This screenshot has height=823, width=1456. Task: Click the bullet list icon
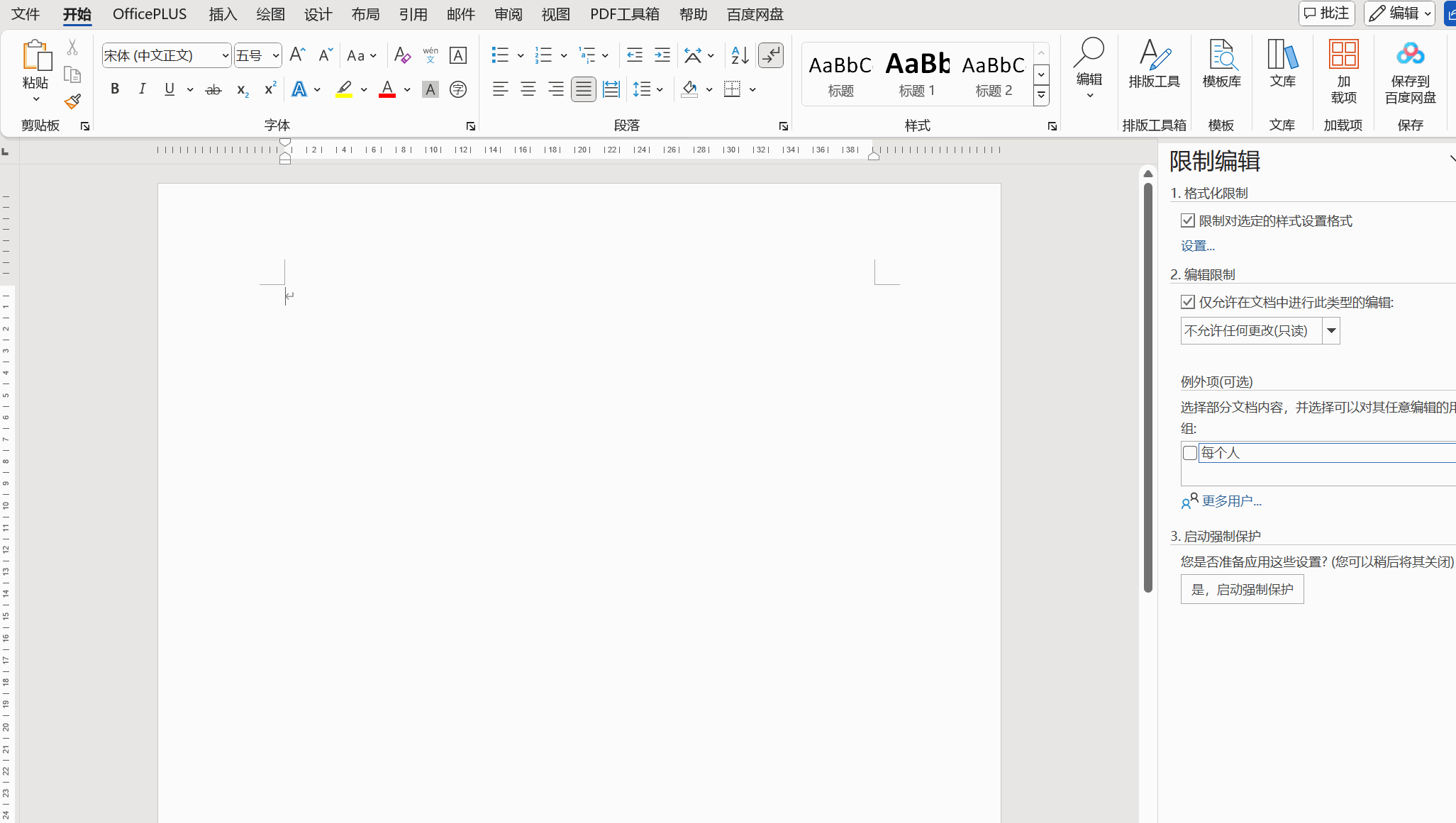click(x=500, y=55)
